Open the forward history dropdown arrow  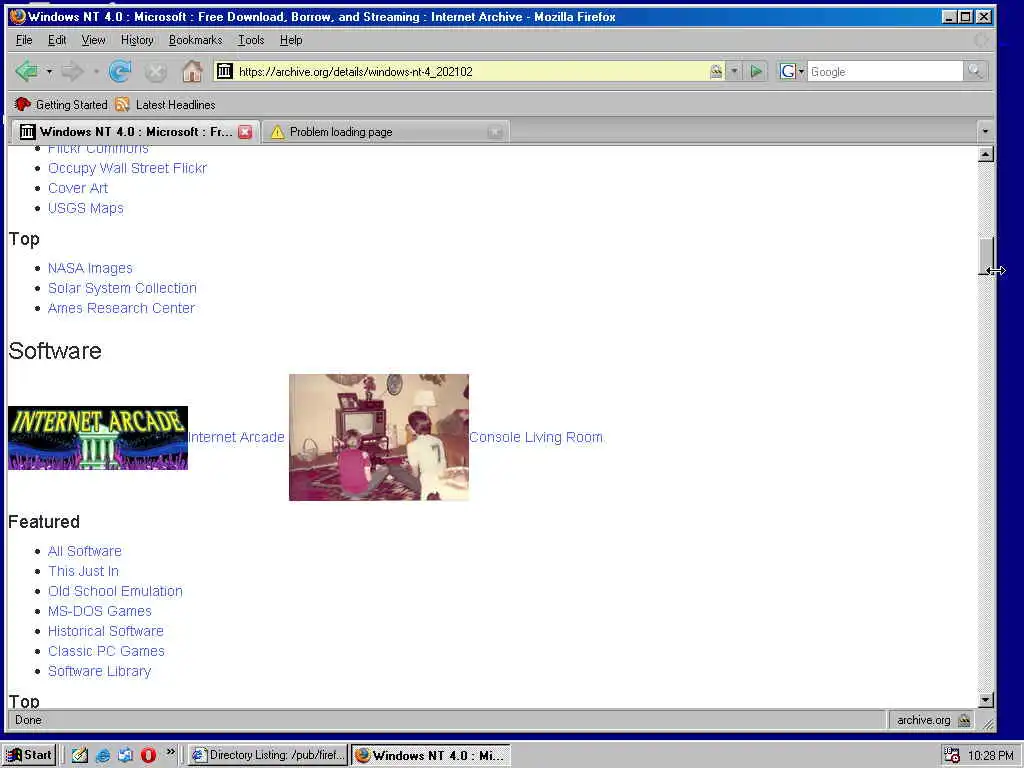coord(96,71)
